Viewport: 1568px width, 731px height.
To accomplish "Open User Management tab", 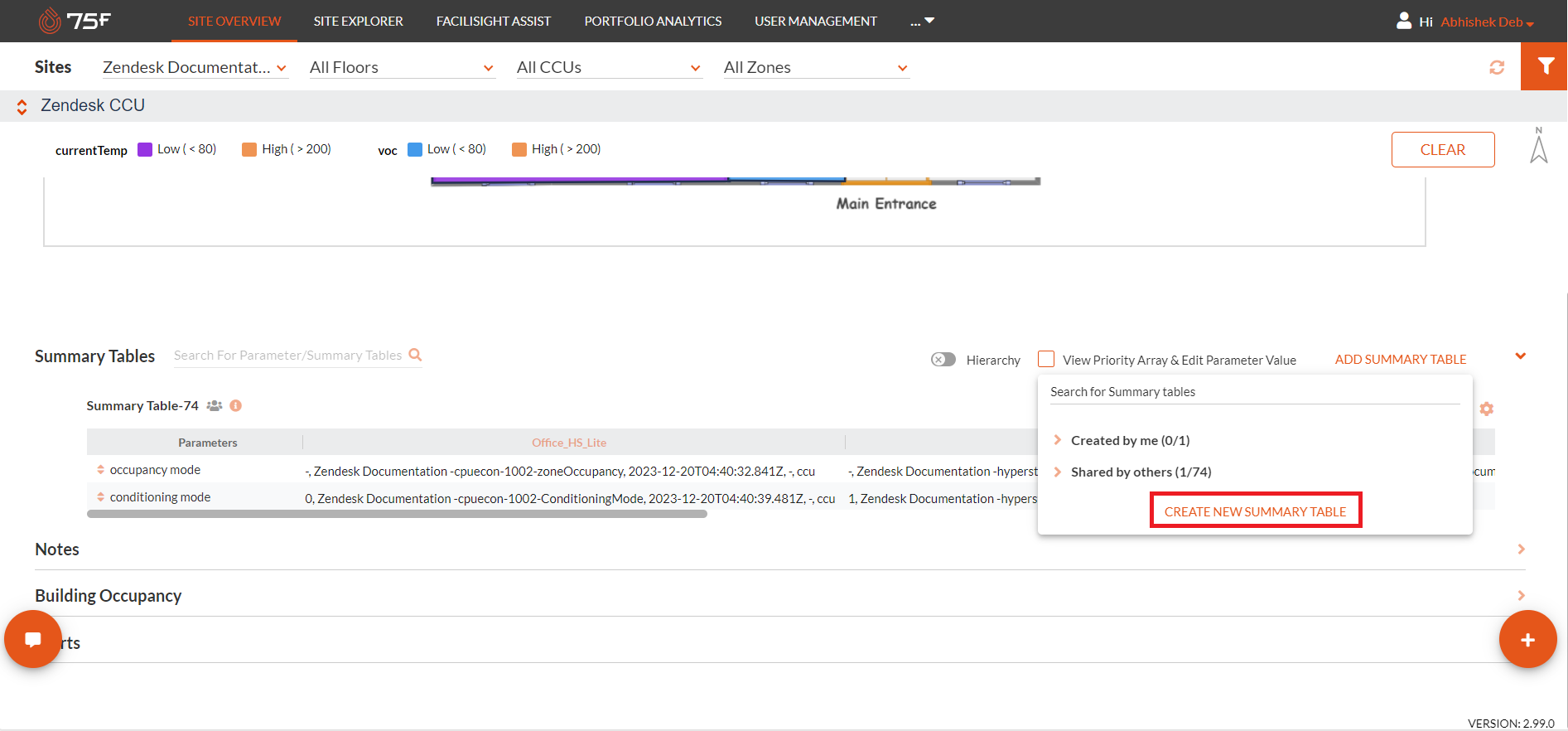I will point(816,21).
